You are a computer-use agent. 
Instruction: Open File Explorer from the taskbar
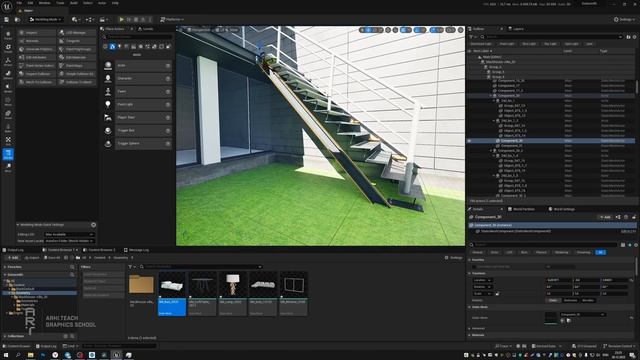(30, 355)
